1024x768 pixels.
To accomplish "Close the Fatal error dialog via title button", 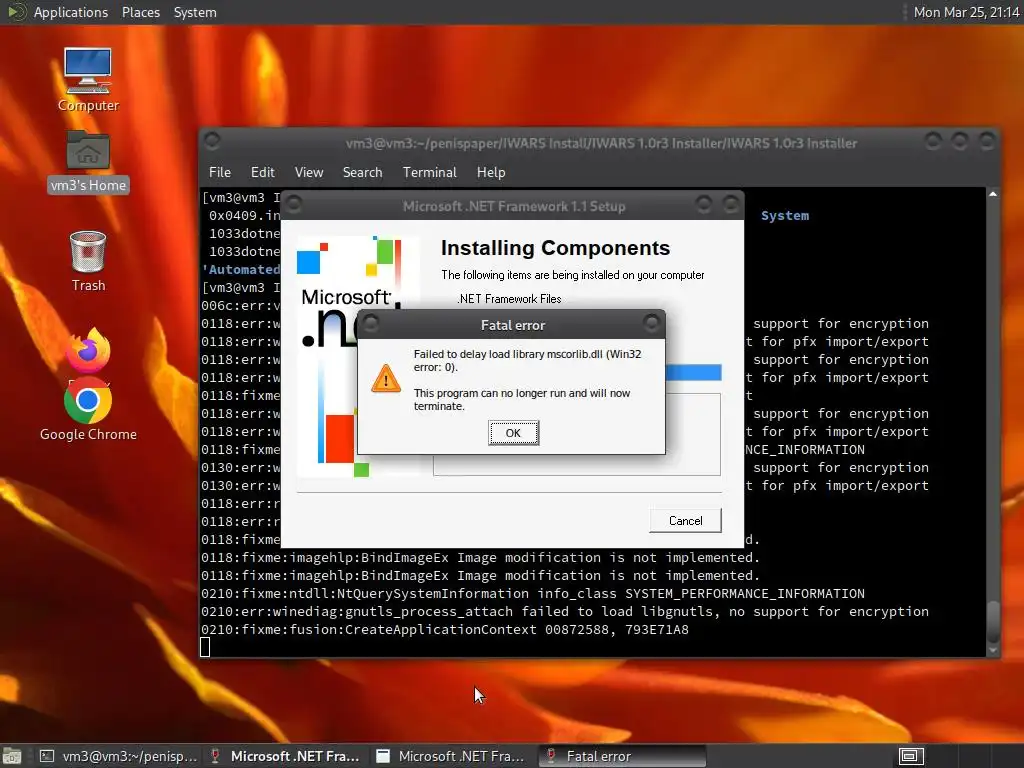I will pos(651,323).
